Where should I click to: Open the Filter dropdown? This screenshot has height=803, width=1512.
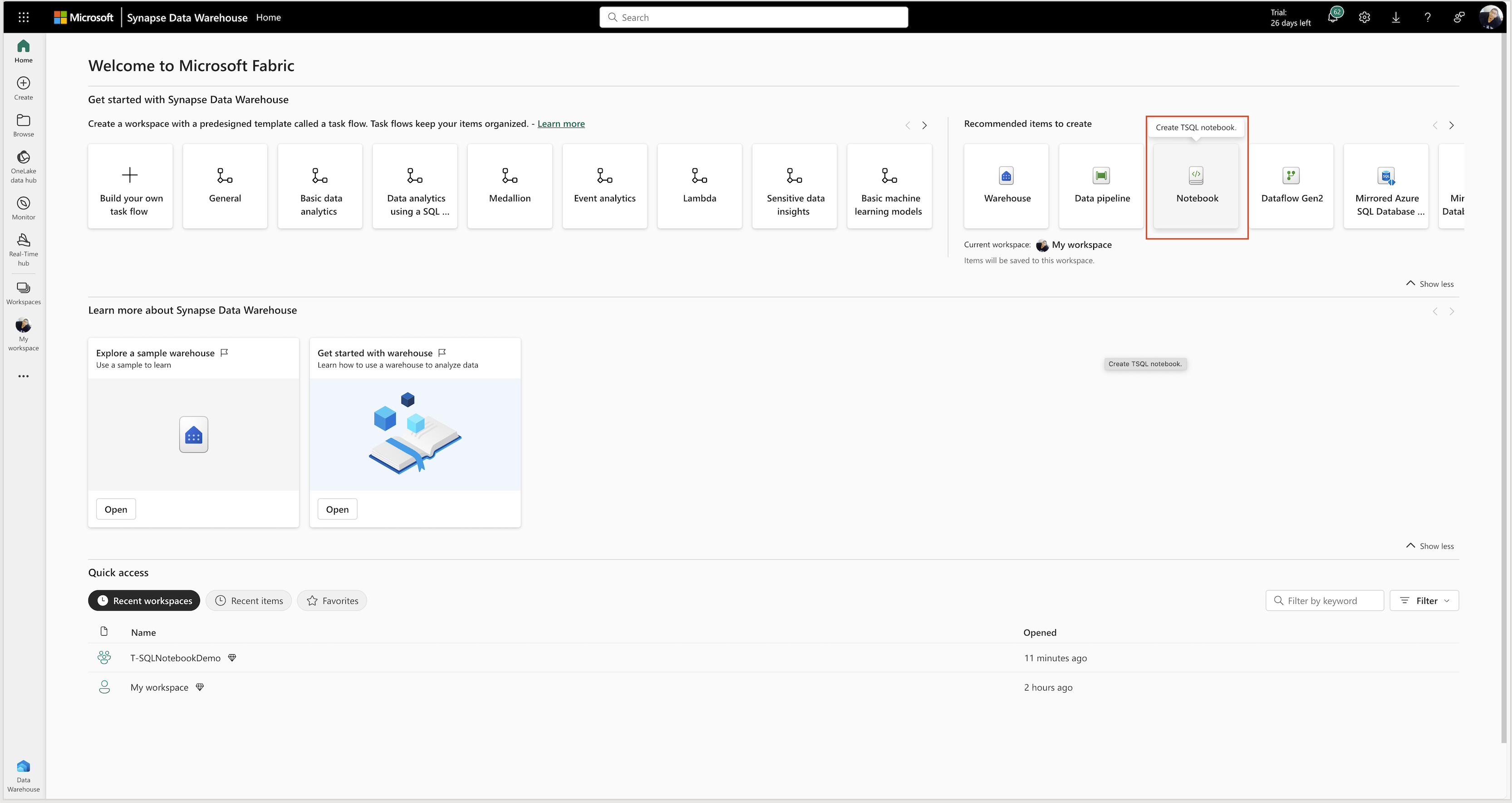coord(1424,600)
